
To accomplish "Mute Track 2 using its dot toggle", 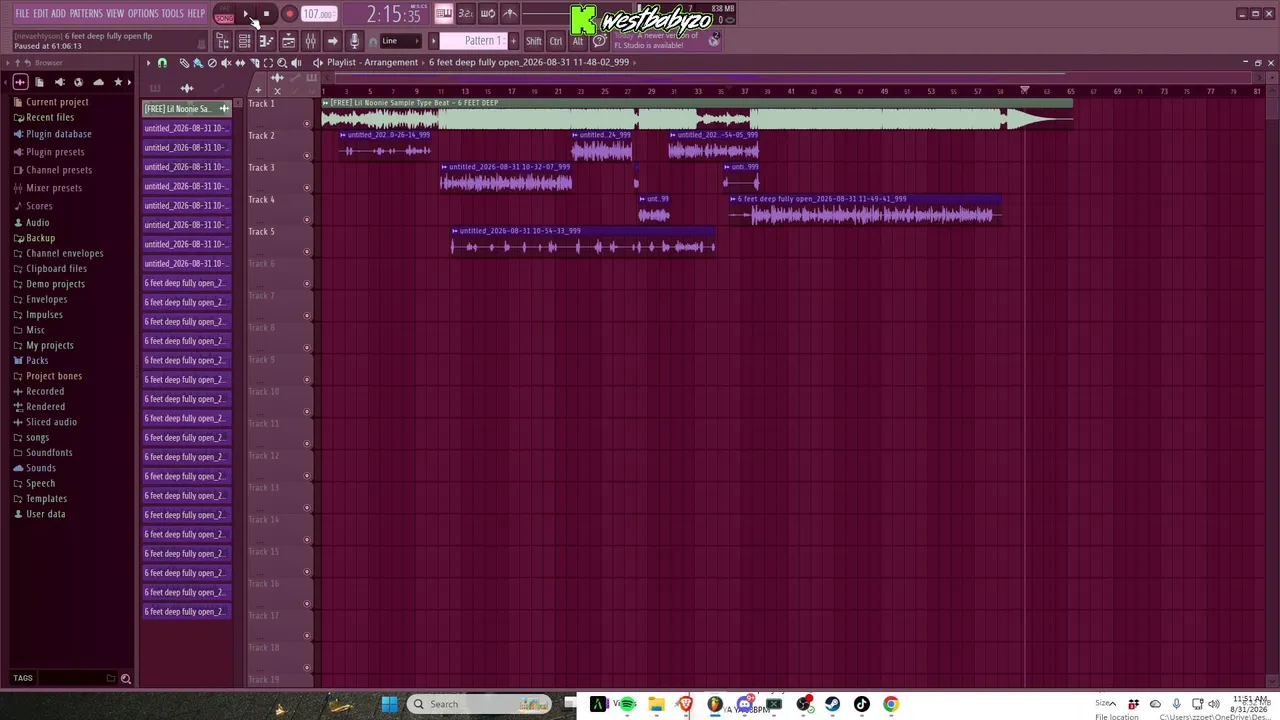I will (307, 156).
